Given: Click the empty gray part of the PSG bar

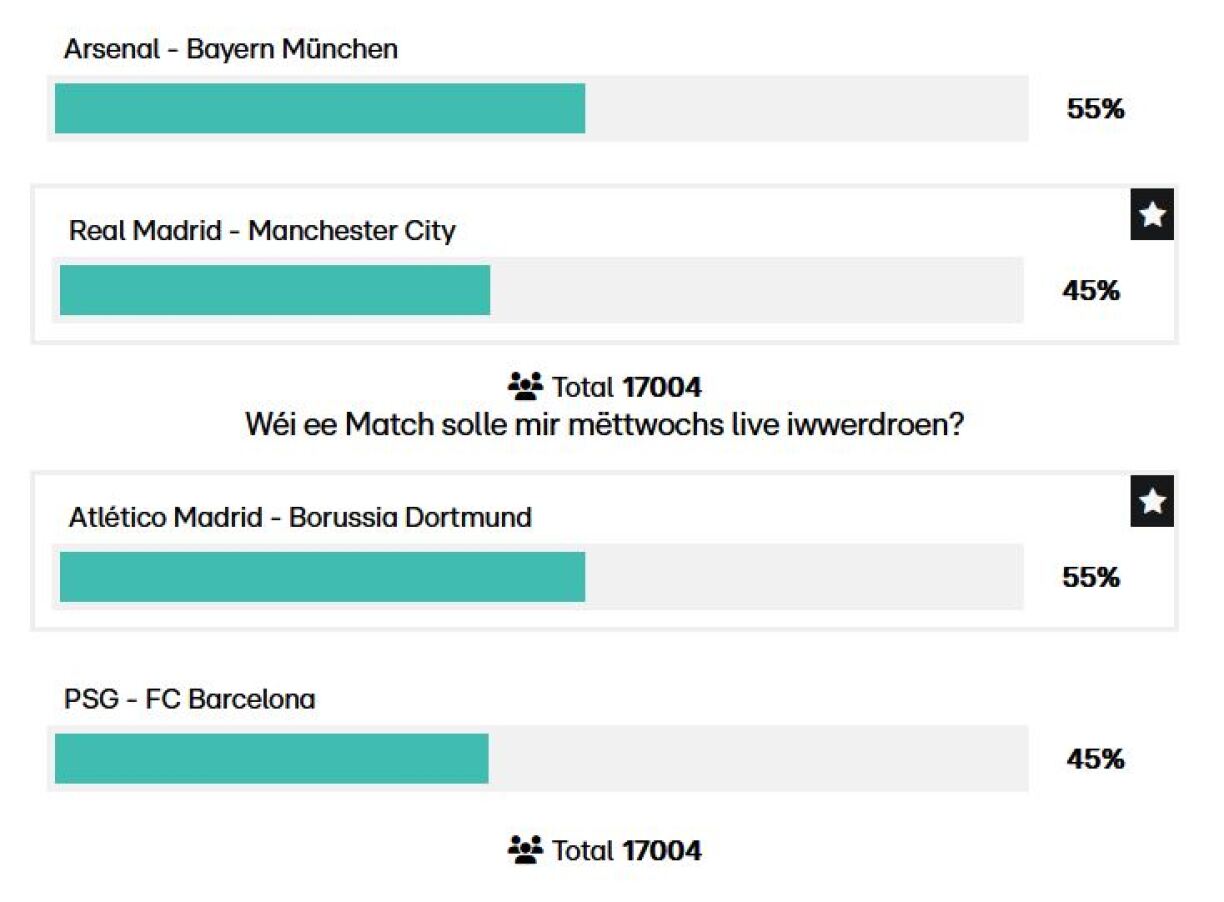Looking at the screenshot, I should (x=757, y=759).
